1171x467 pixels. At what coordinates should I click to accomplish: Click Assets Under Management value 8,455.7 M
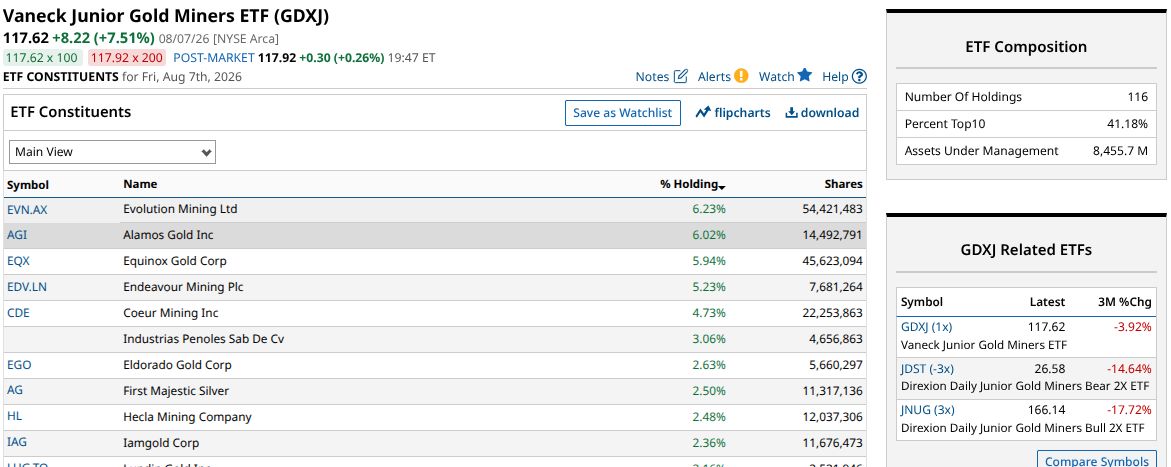[1120, 151]
